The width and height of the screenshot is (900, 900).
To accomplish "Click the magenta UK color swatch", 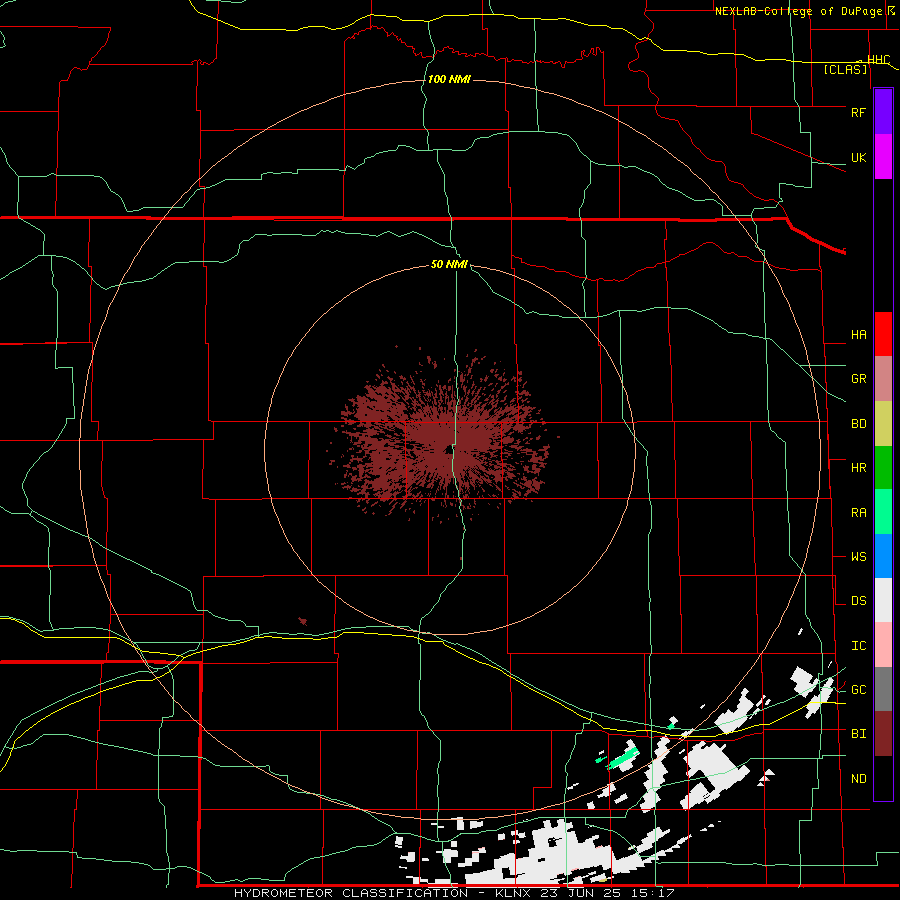I will [x=883, y=157].
